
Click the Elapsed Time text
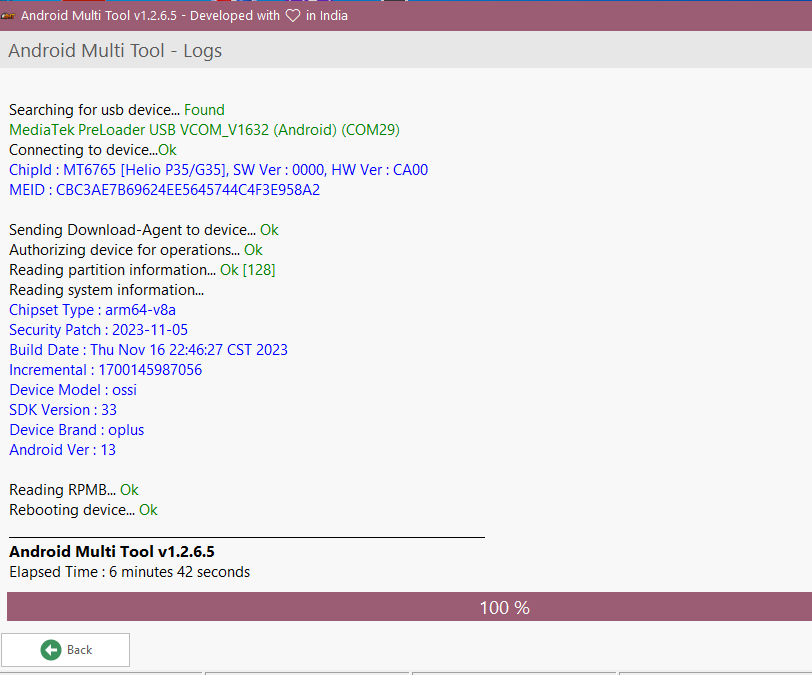(129, 572)
